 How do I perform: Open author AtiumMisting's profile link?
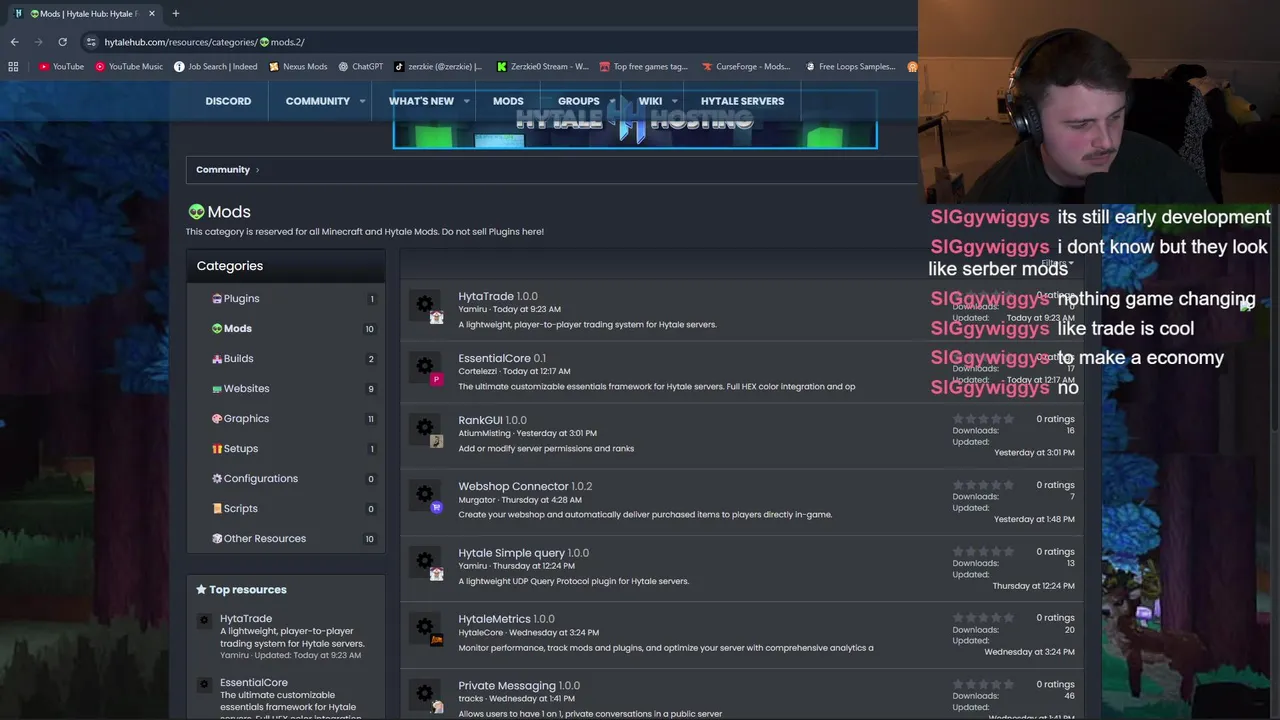coord(484,433)
